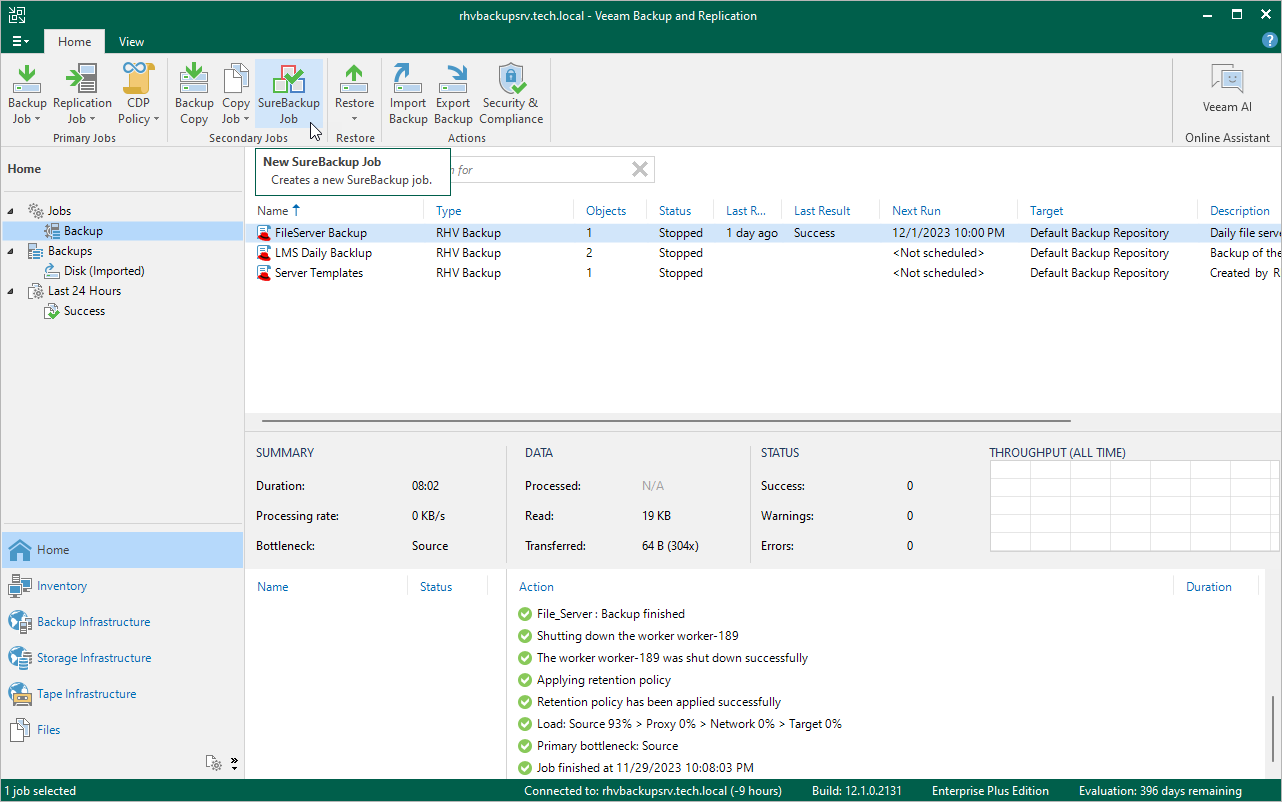Click 'Build: 12.1.0.2131' in status bar
Screen dimensions: 1282x802
pyautogui.click(x=859, y=791)
